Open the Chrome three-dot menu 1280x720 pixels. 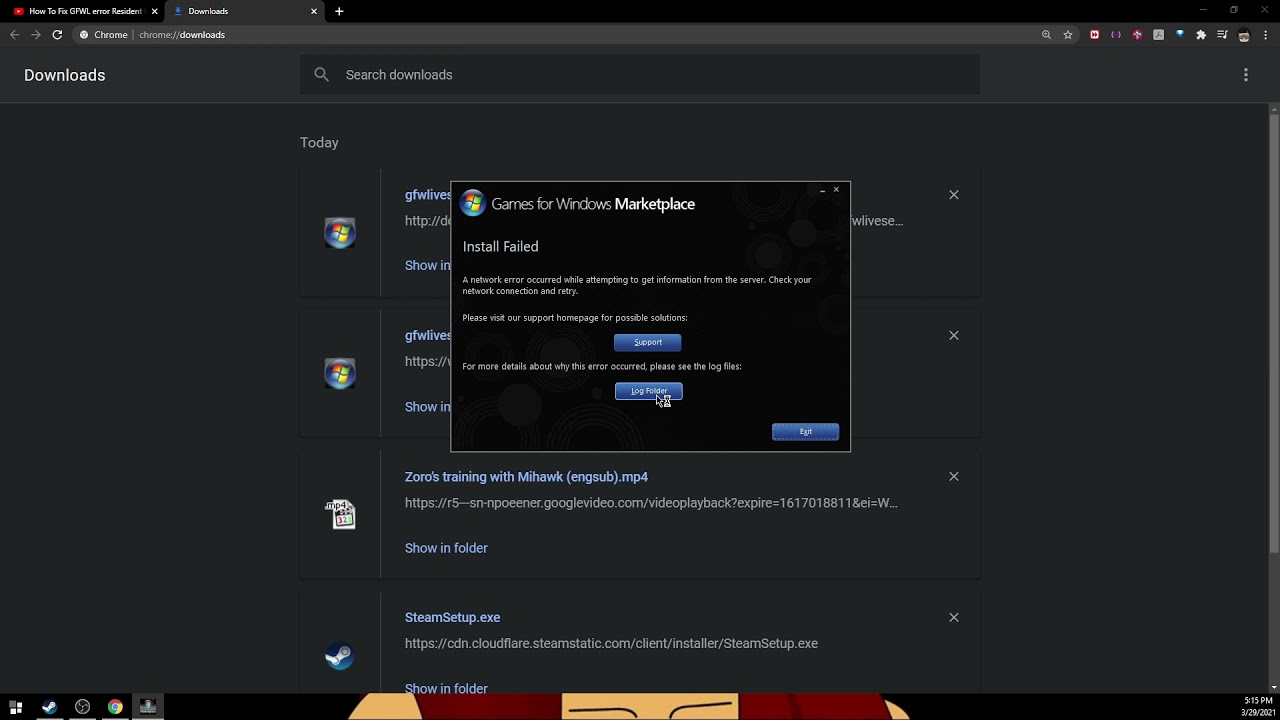coord(1266,35)
